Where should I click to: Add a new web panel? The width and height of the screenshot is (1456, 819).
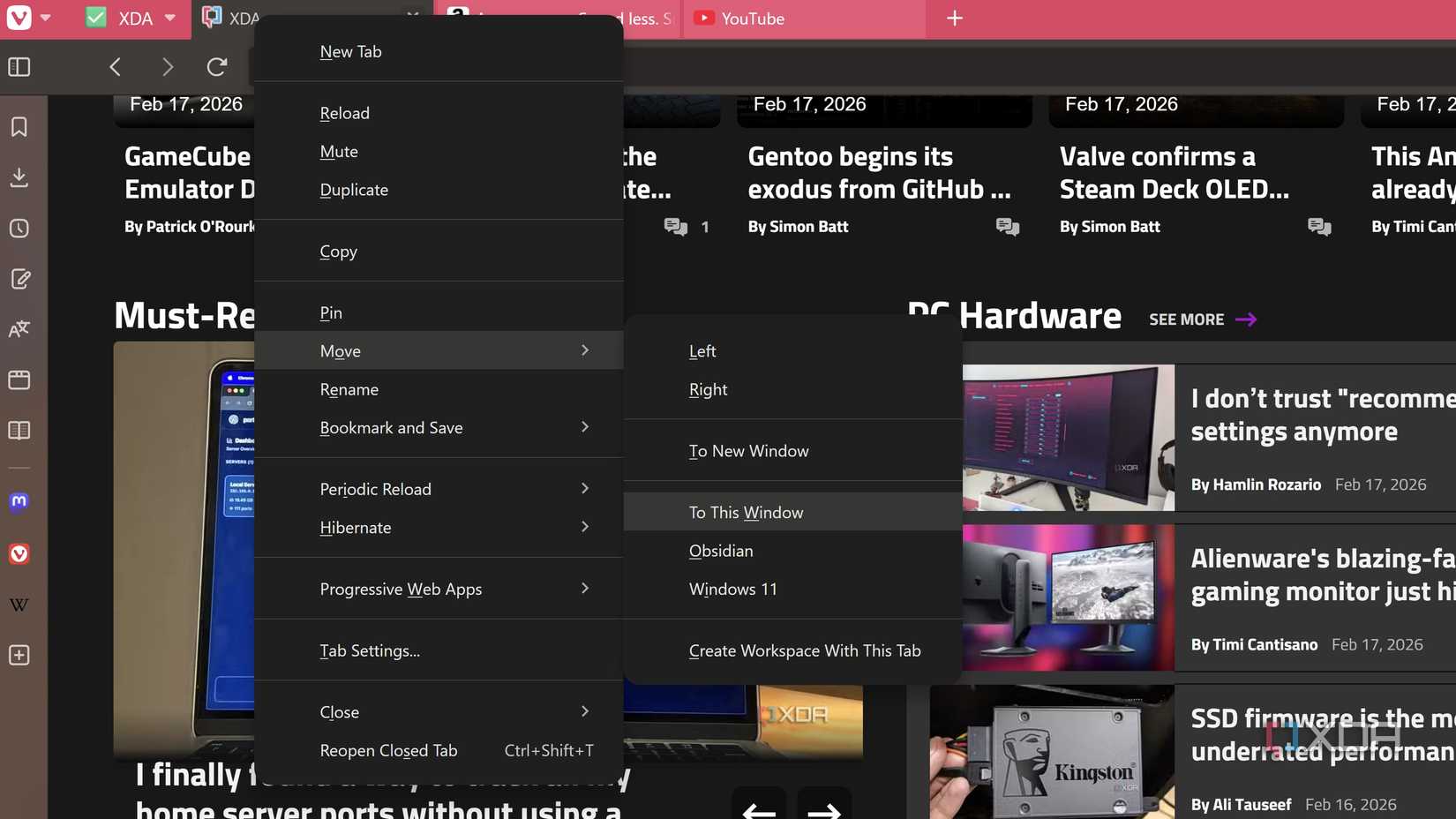(19, 655)
